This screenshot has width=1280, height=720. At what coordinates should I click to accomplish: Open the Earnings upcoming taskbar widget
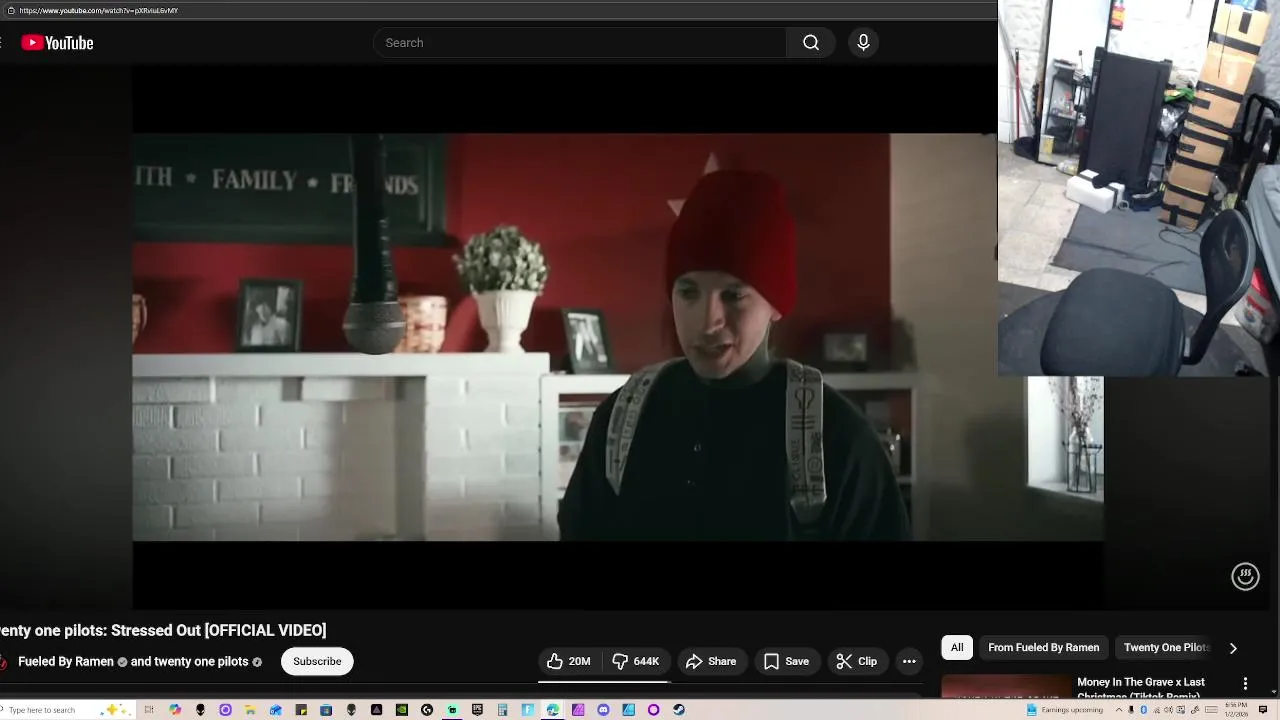coord(1065,710)
